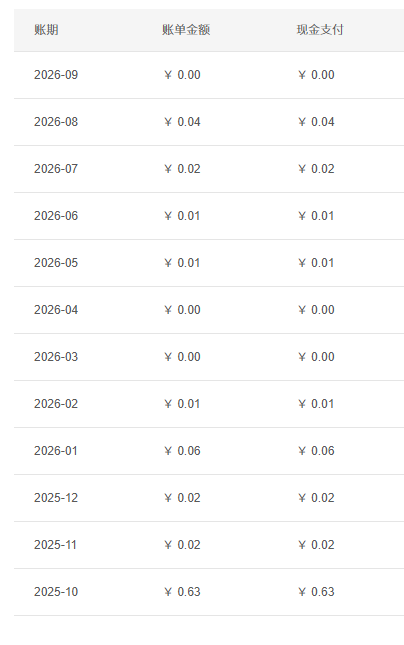Select billing period 2026-09
404x645 pixels.
pyautogui.click(x=56, y=75)
